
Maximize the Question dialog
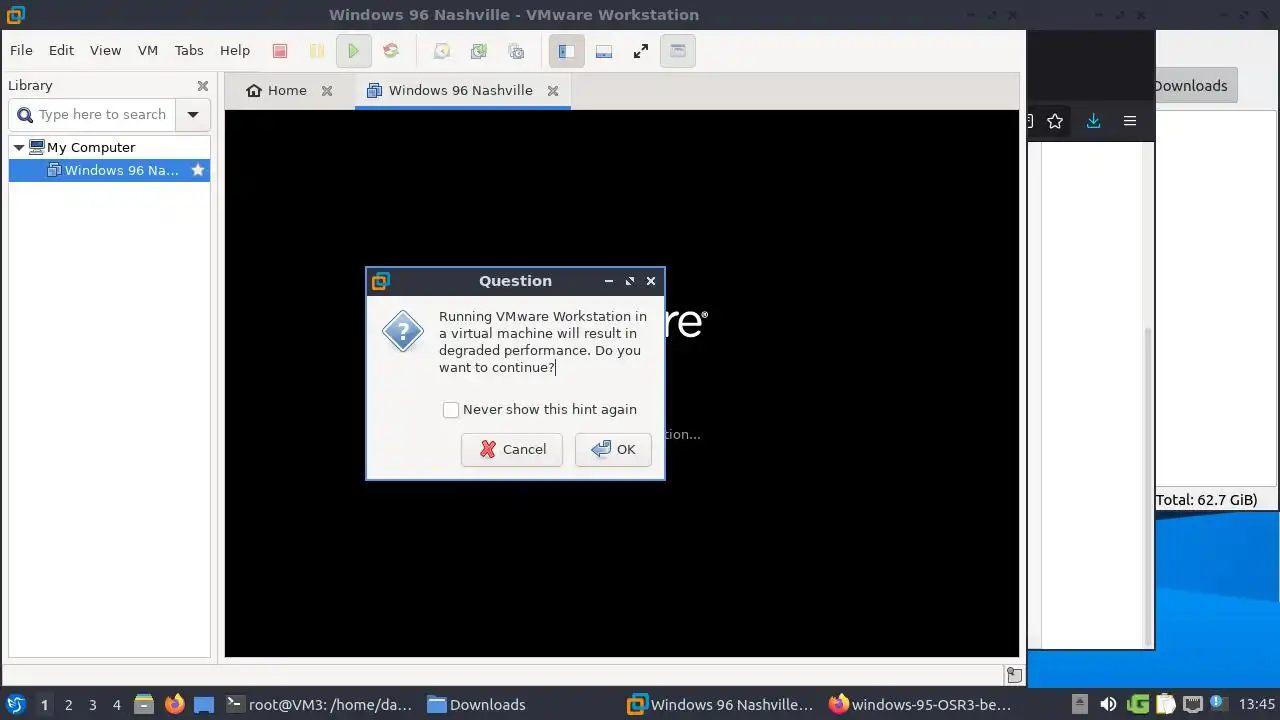coord(630,281)
